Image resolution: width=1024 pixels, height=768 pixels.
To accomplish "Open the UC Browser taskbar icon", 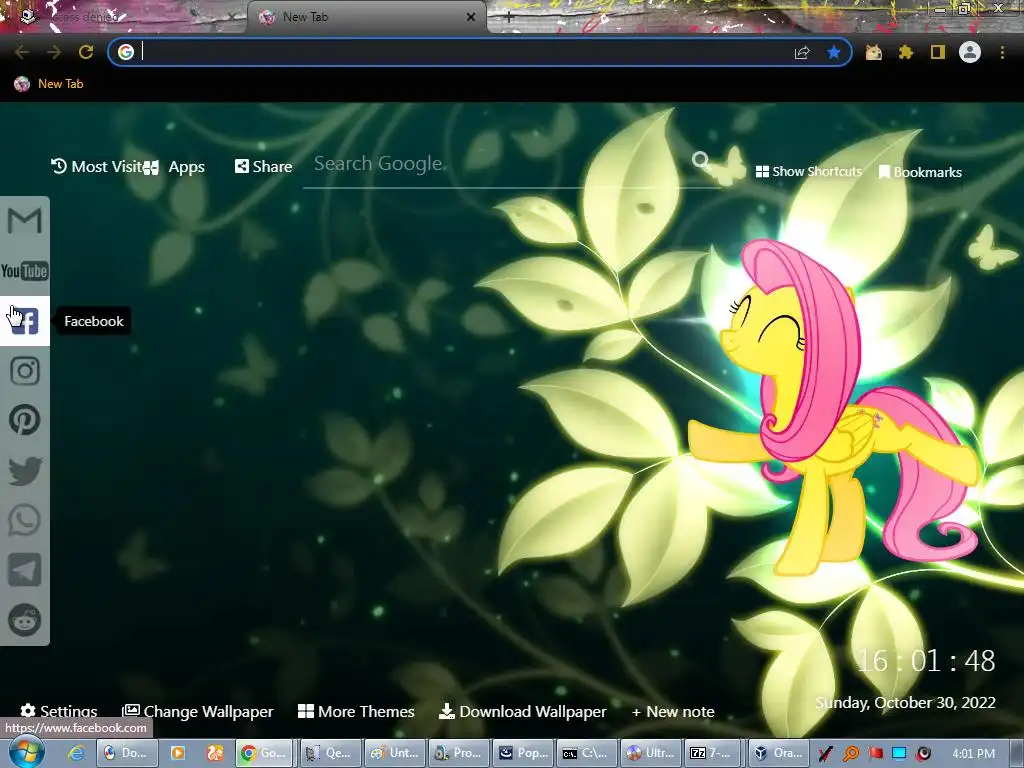I will coord(215,753).
